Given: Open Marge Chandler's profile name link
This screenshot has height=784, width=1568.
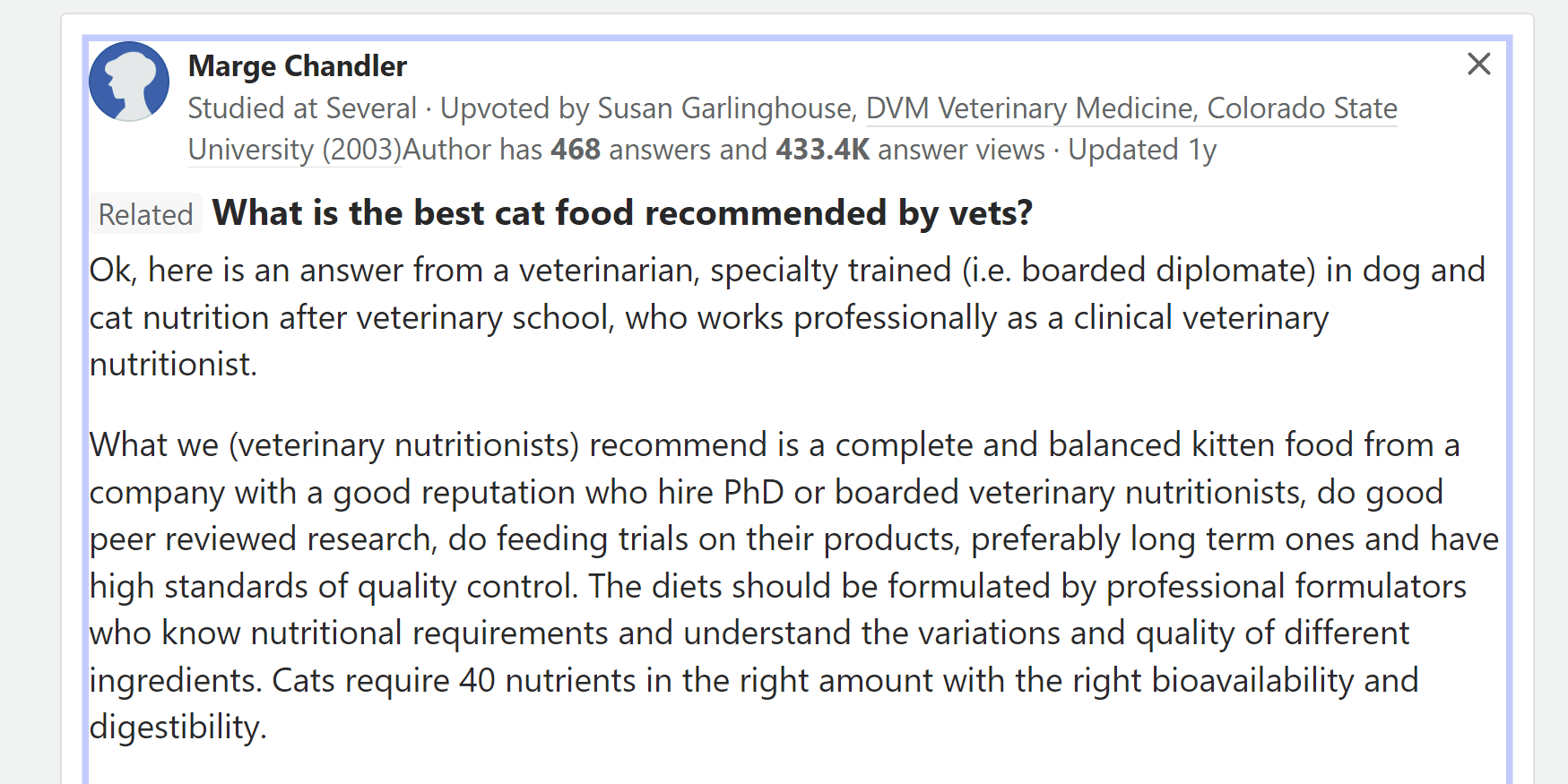Looking at the screenshot, I should (297, 66).
